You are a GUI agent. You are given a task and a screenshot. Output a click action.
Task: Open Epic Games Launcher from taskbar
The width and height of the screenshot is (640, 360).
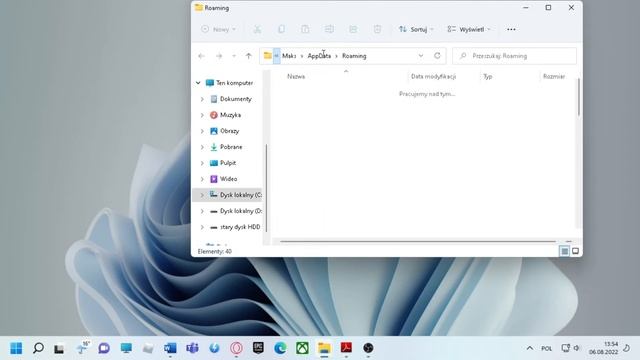pos(258,348)
